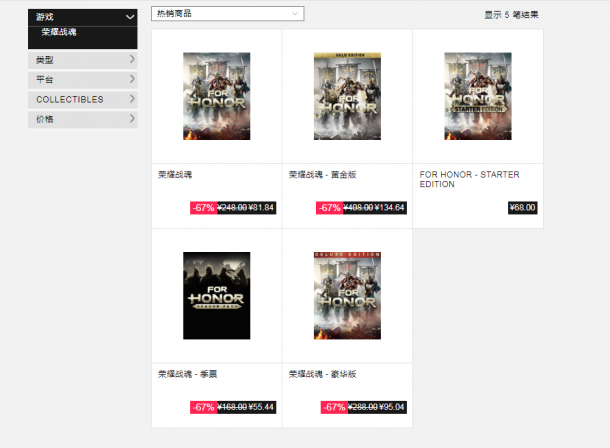610x448 pixels.
Task: Open the Starter Edition cover image
Action: (x=478, y=96)
